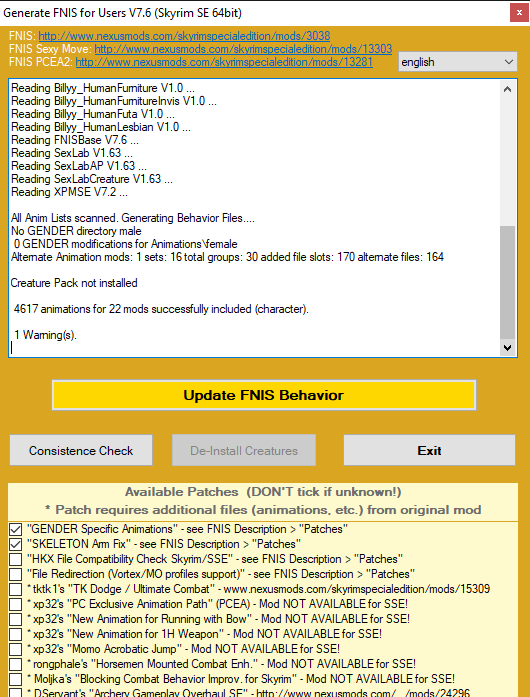Open the FNIS nexusmods link 3038
The image size is (530, 697).
(x=184, y=36)
